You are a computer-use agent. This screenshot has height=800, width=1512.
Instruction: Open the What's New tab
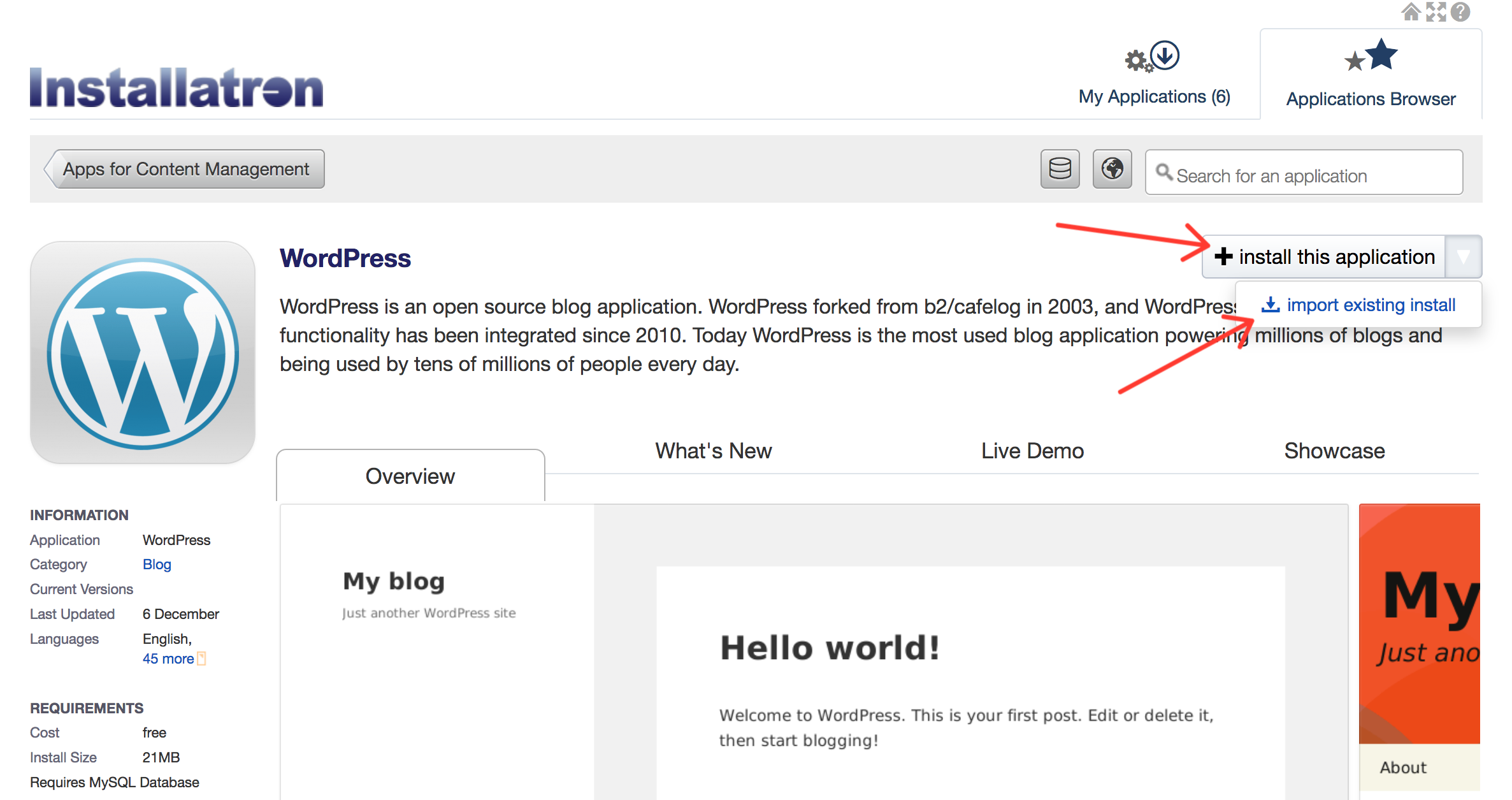[x=713, y=451]
